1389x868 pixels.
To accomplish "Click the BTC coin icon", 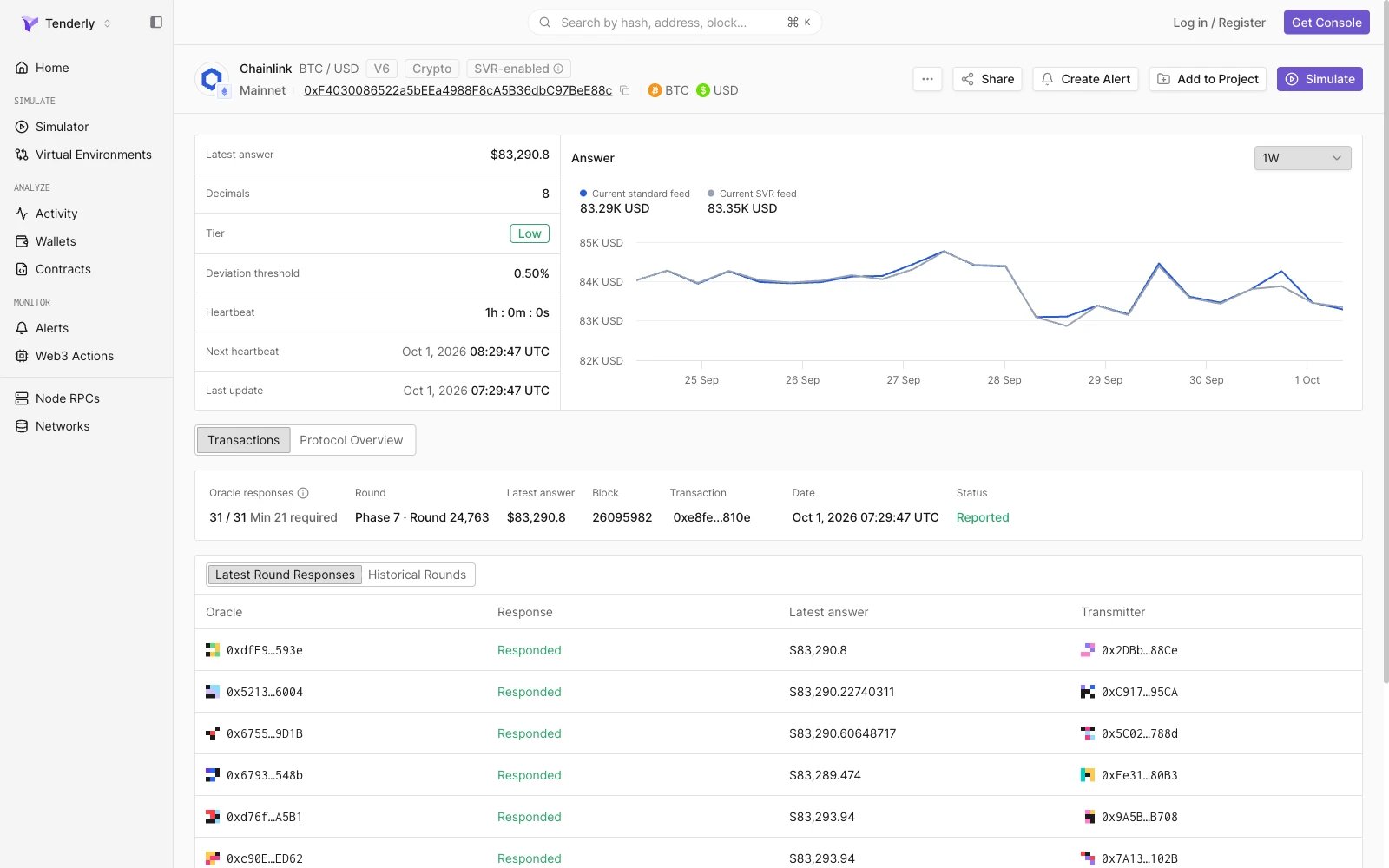I will coord(655,90).
